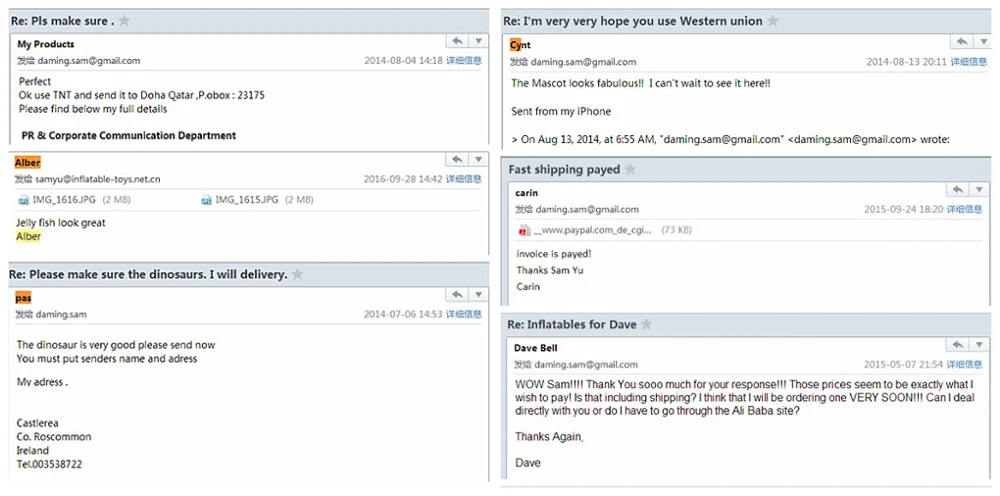Image resolution: width=1000 pixels, height=496 pixels.
Task: Star the Western Union thread
Action: pyautogui.click(x=773, y=21)
